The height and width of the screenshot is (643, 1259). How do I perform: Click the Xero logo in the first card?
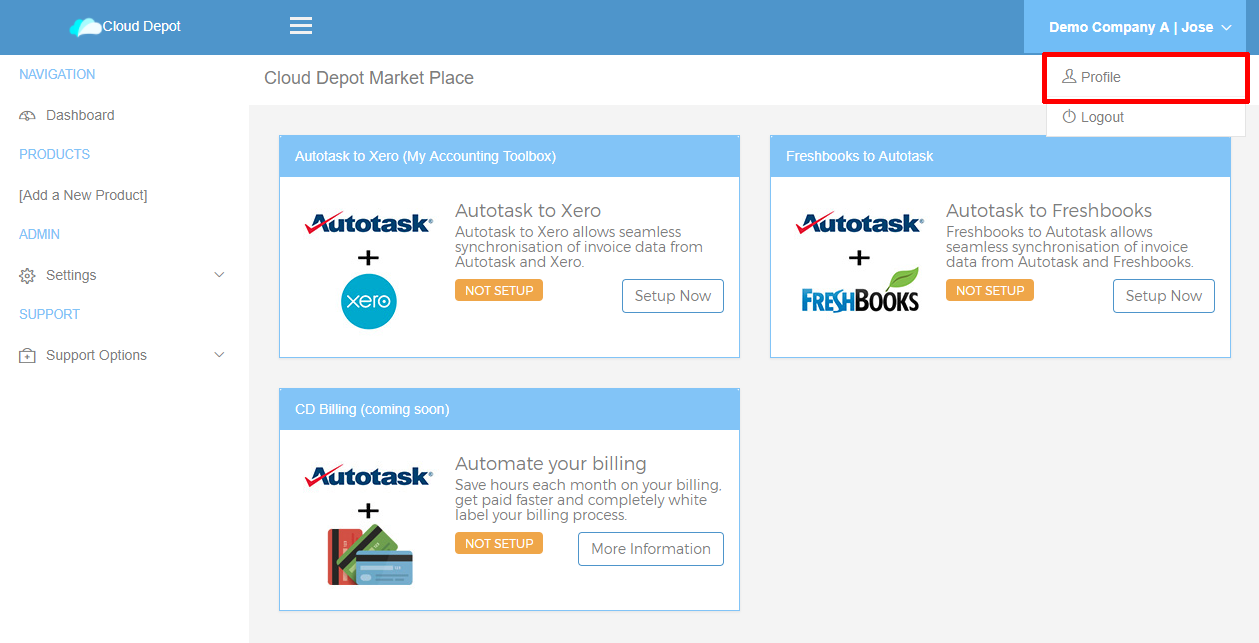click(369, 301)
